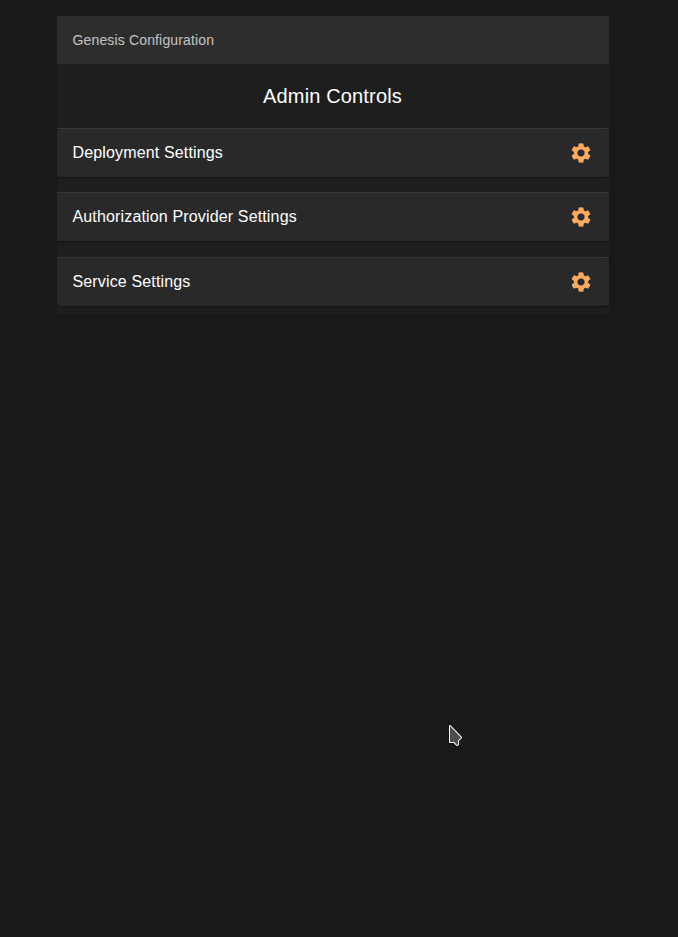Viewport: 678px width, 937px height.
Task: Select the Deployment Settings entry
Action: (147, 153)
